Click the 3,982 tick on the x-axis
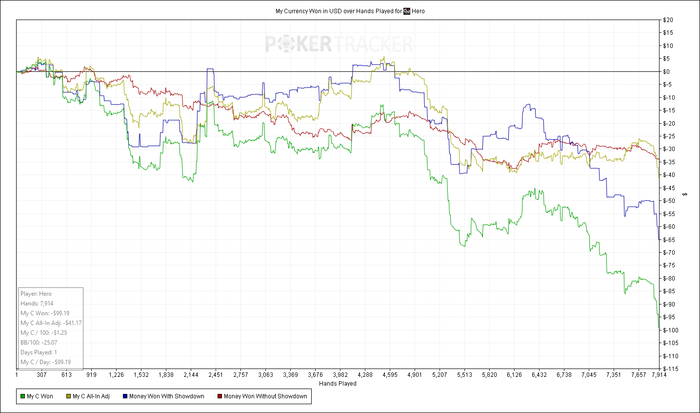Screen dimensions: 700x413 click(340, 375)
